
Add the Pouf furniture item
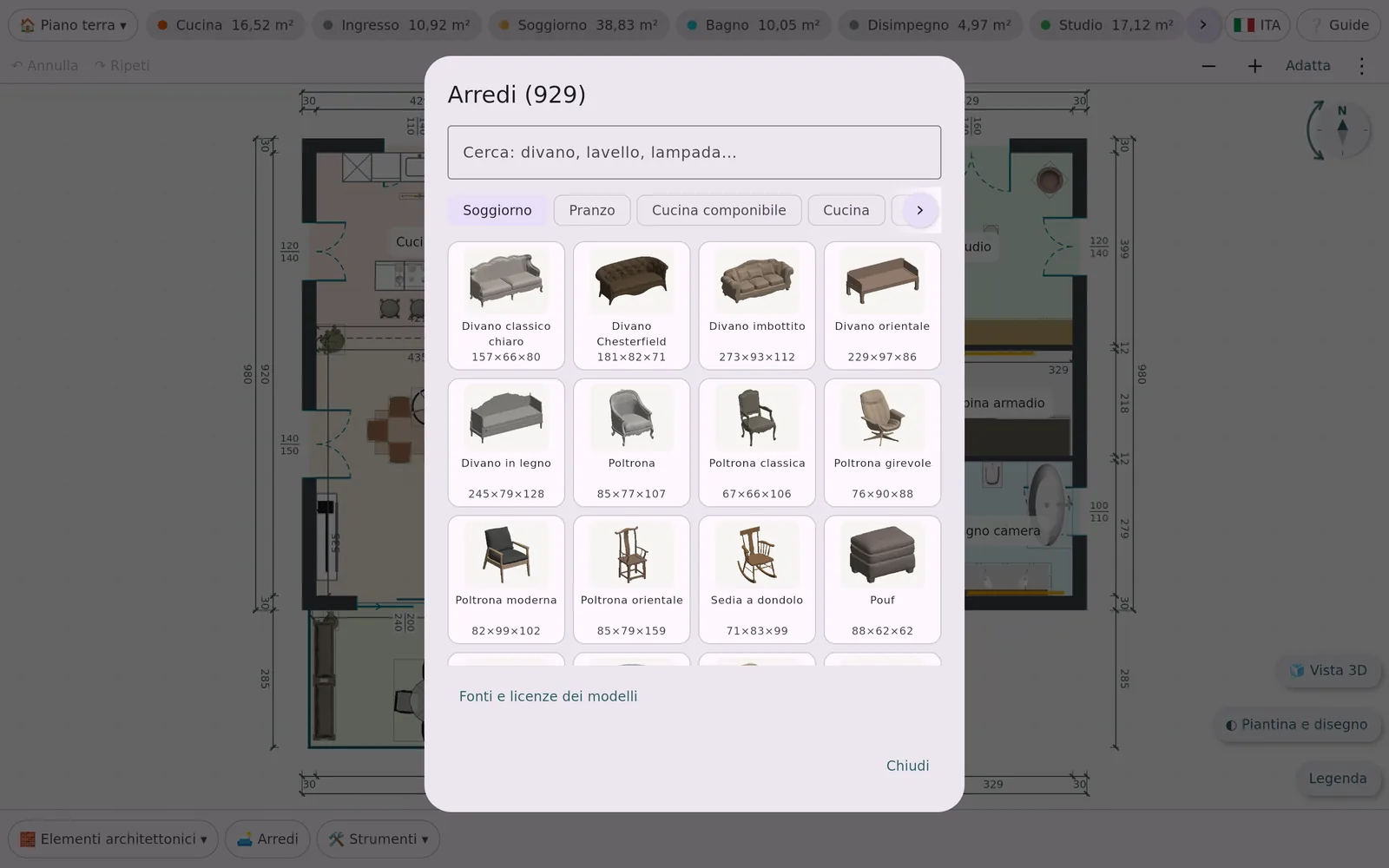click(x=882, y=580)
